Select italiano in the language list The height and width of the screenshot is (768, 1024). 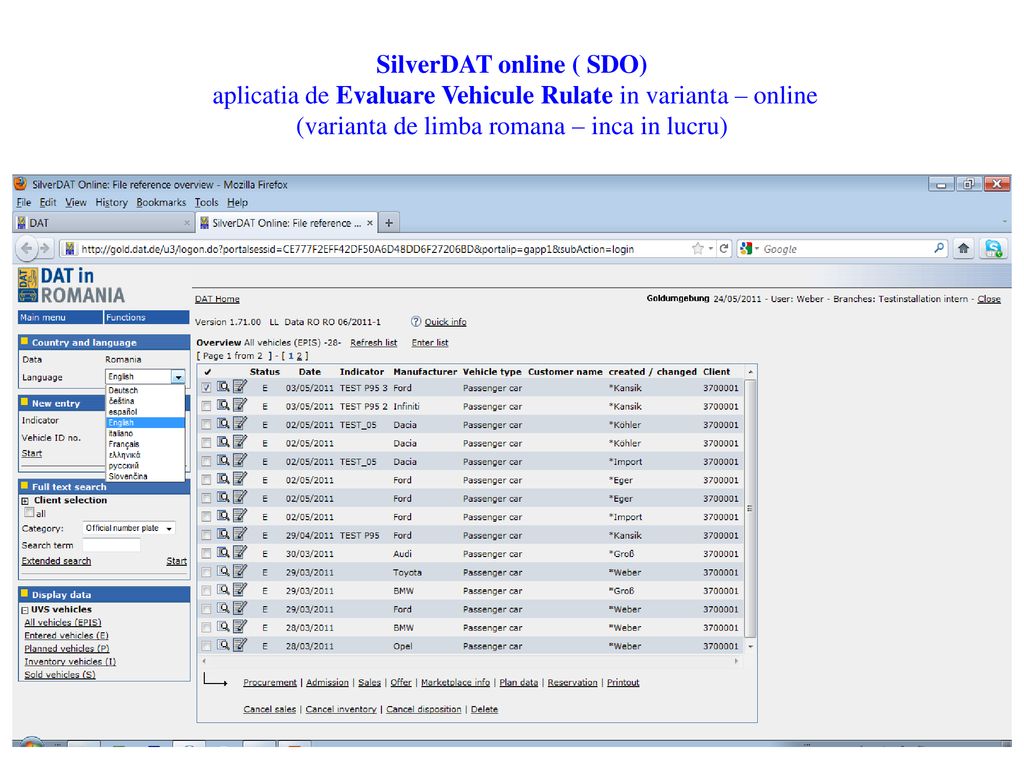(x=121, y=433)
